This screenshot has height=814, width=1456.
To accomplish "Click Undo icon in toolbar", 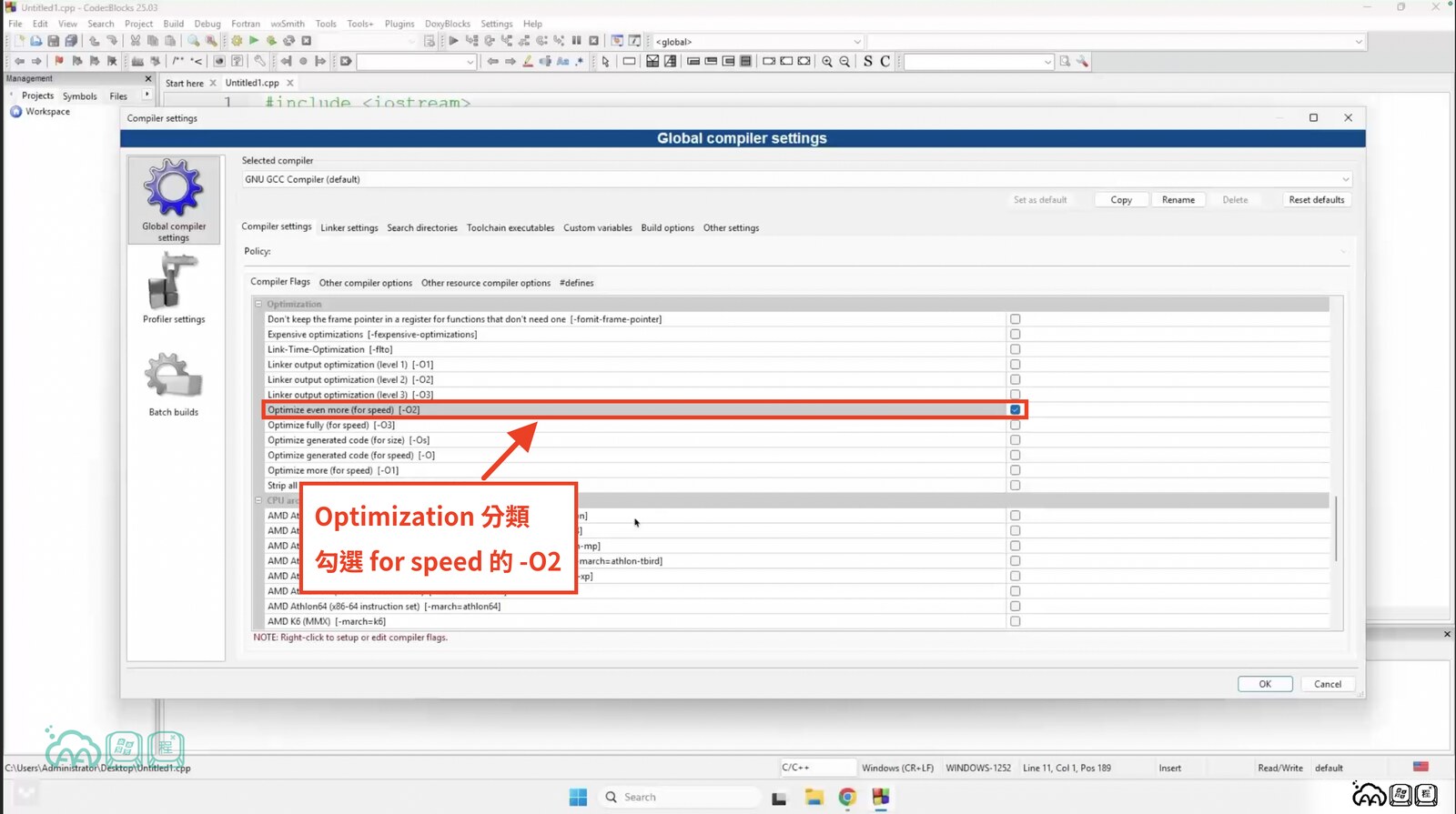I will coord(94,41).
